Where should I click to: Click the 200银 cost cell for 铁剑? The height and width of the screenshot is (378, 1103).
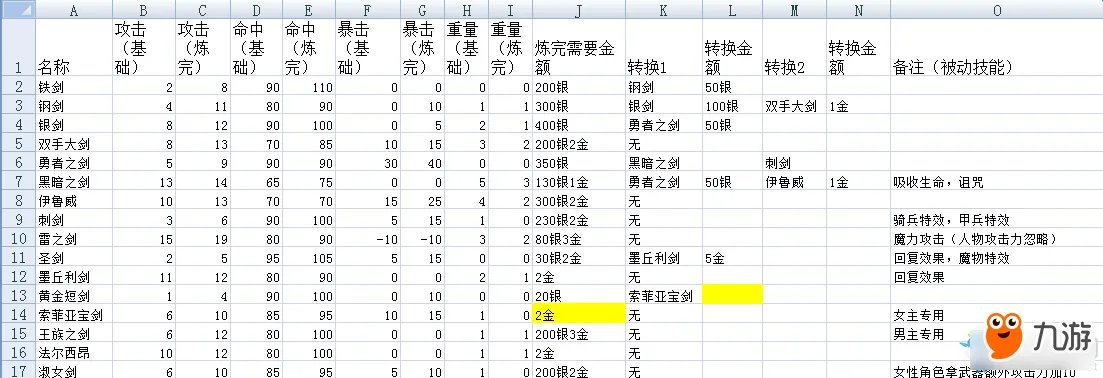(x=578, y=88)
